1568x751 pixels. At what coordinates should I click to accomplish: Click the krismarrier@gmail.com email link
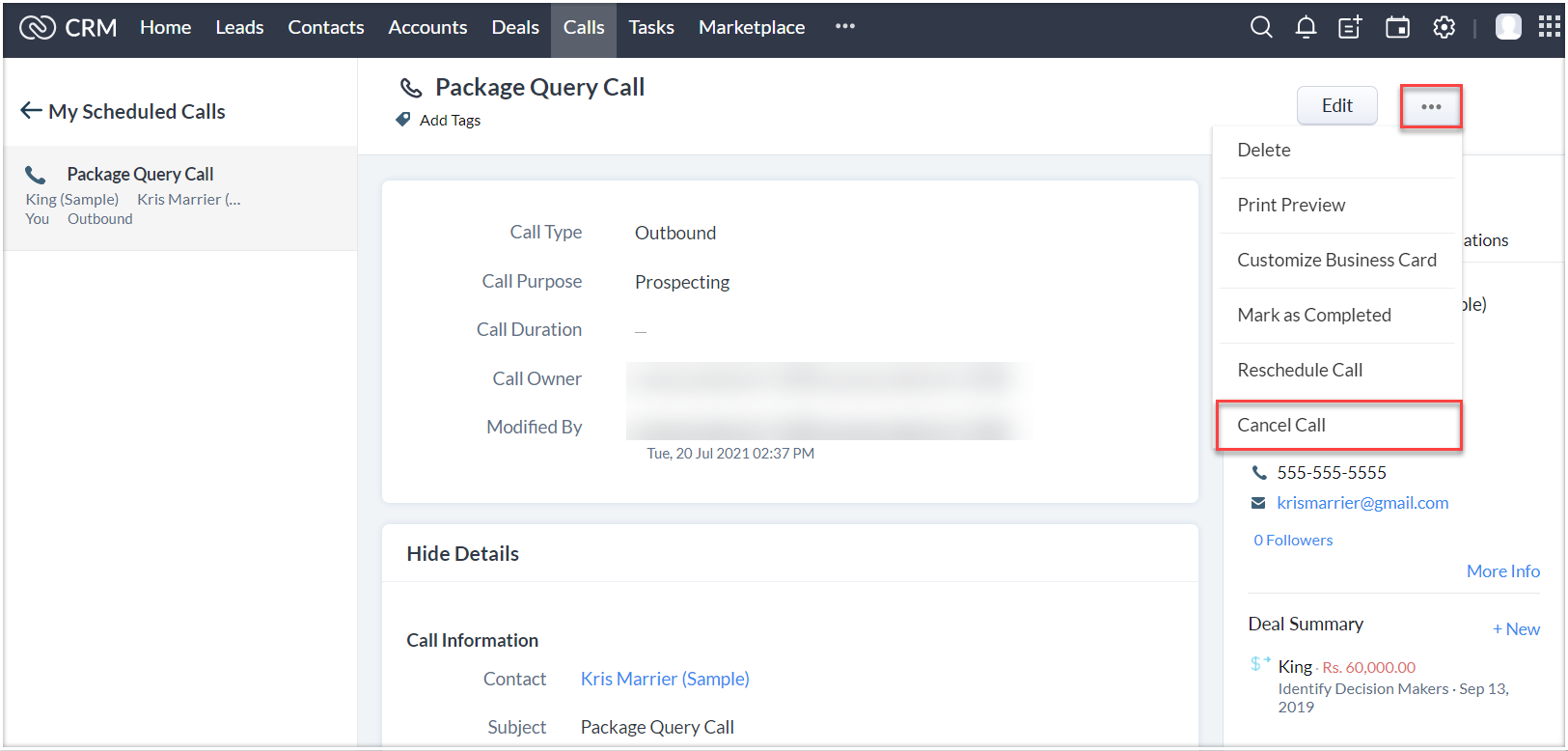click(x=1362, y=503)
